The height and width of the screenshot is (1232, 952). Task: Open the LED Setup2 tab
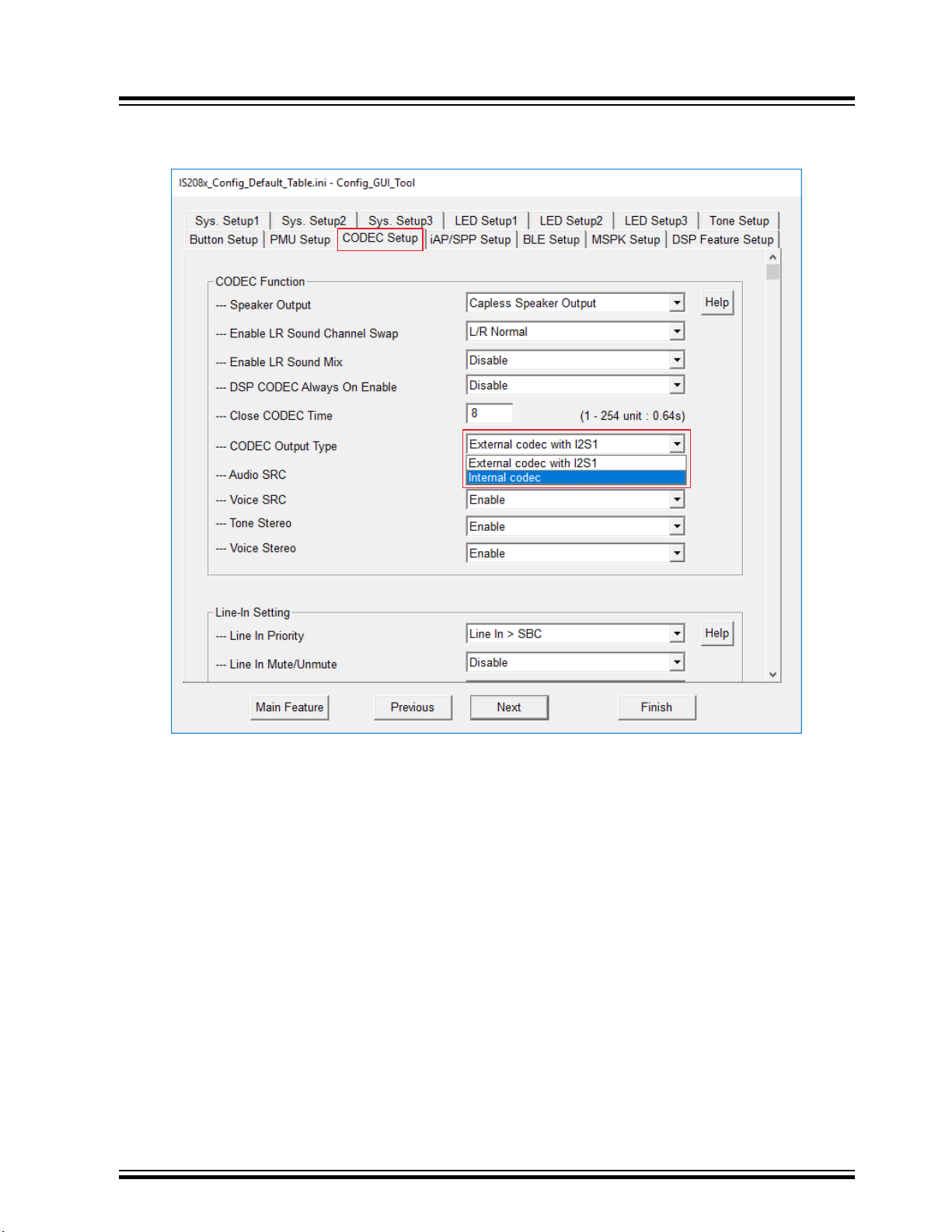571,221
